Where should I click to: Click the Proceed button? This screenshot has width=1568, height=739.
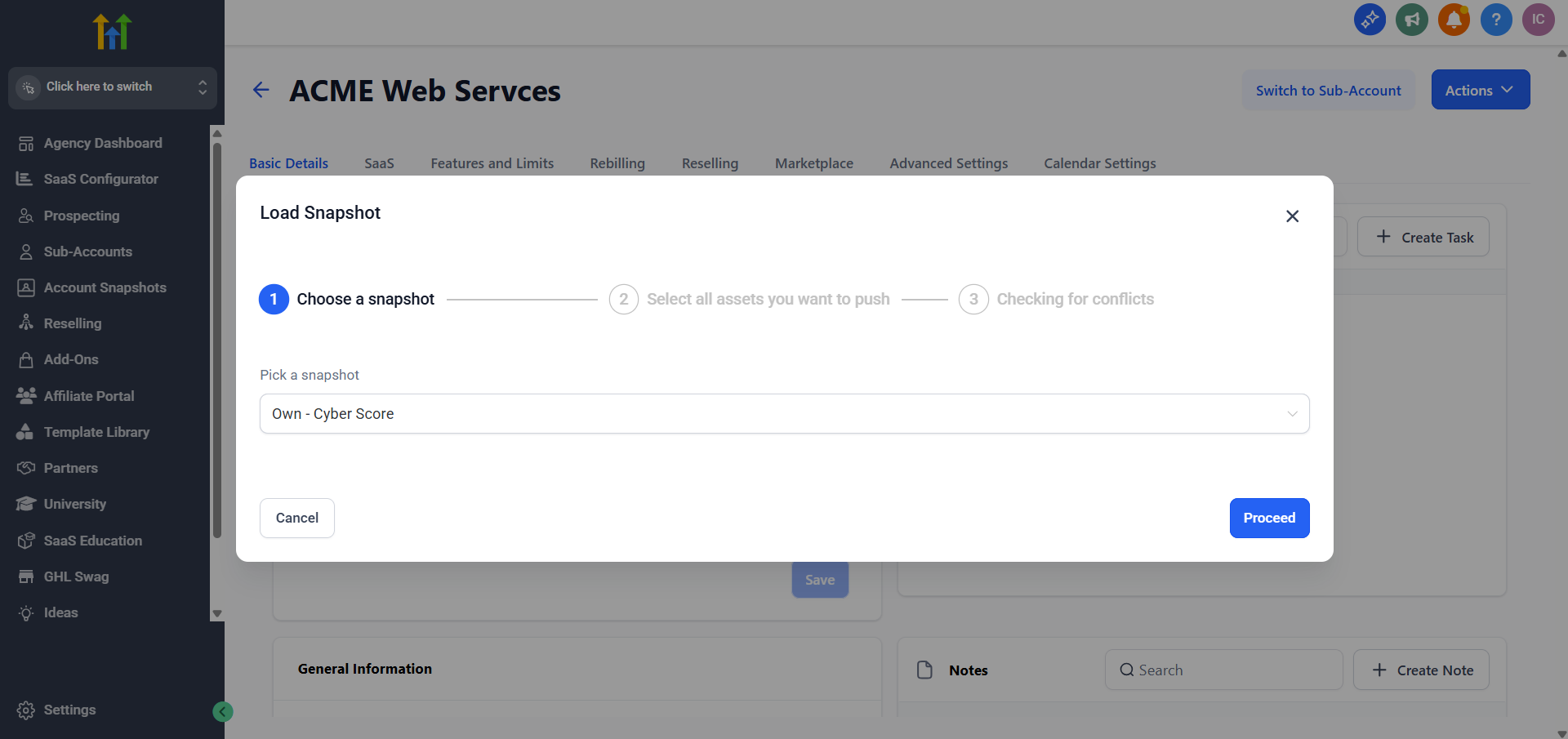(x=1270, y=518)
